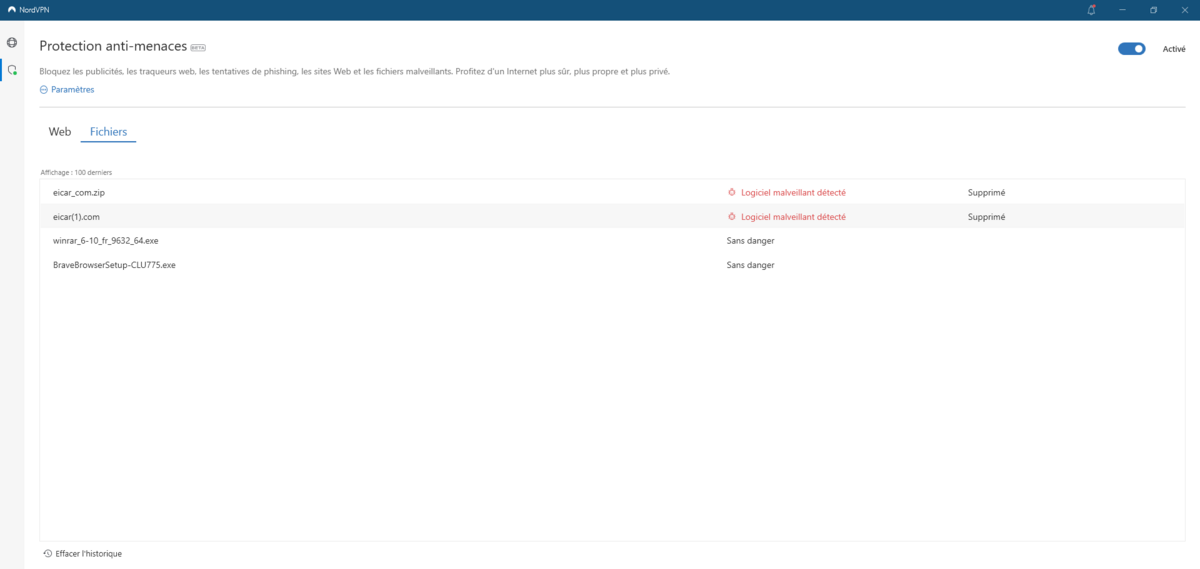This screenshot has width=1200, height=569.
Task: Select the Threat Protection shield sidebar icon
Action: pyautogui.click(x=12, y=70)
